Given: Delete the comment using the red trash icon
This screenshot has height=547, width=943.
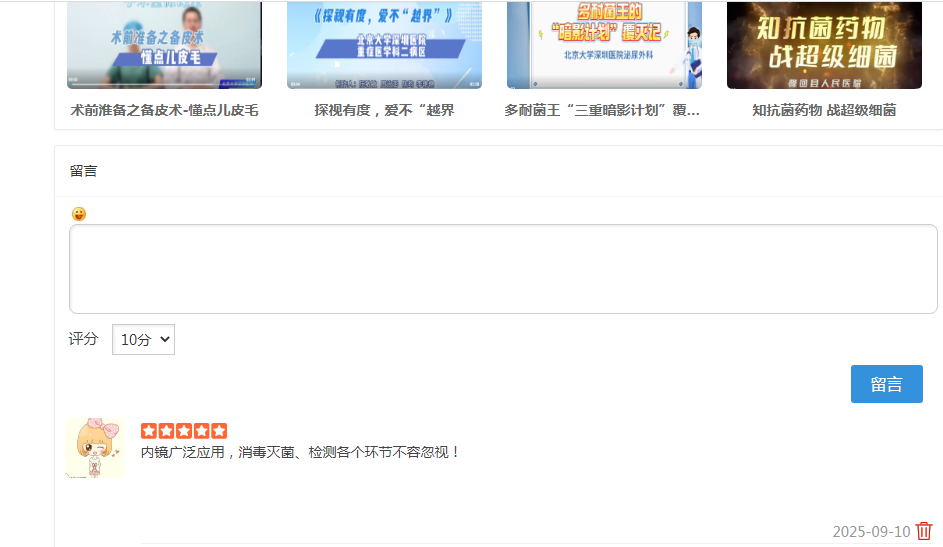Looking at the screenshot, I should point(924,531).
